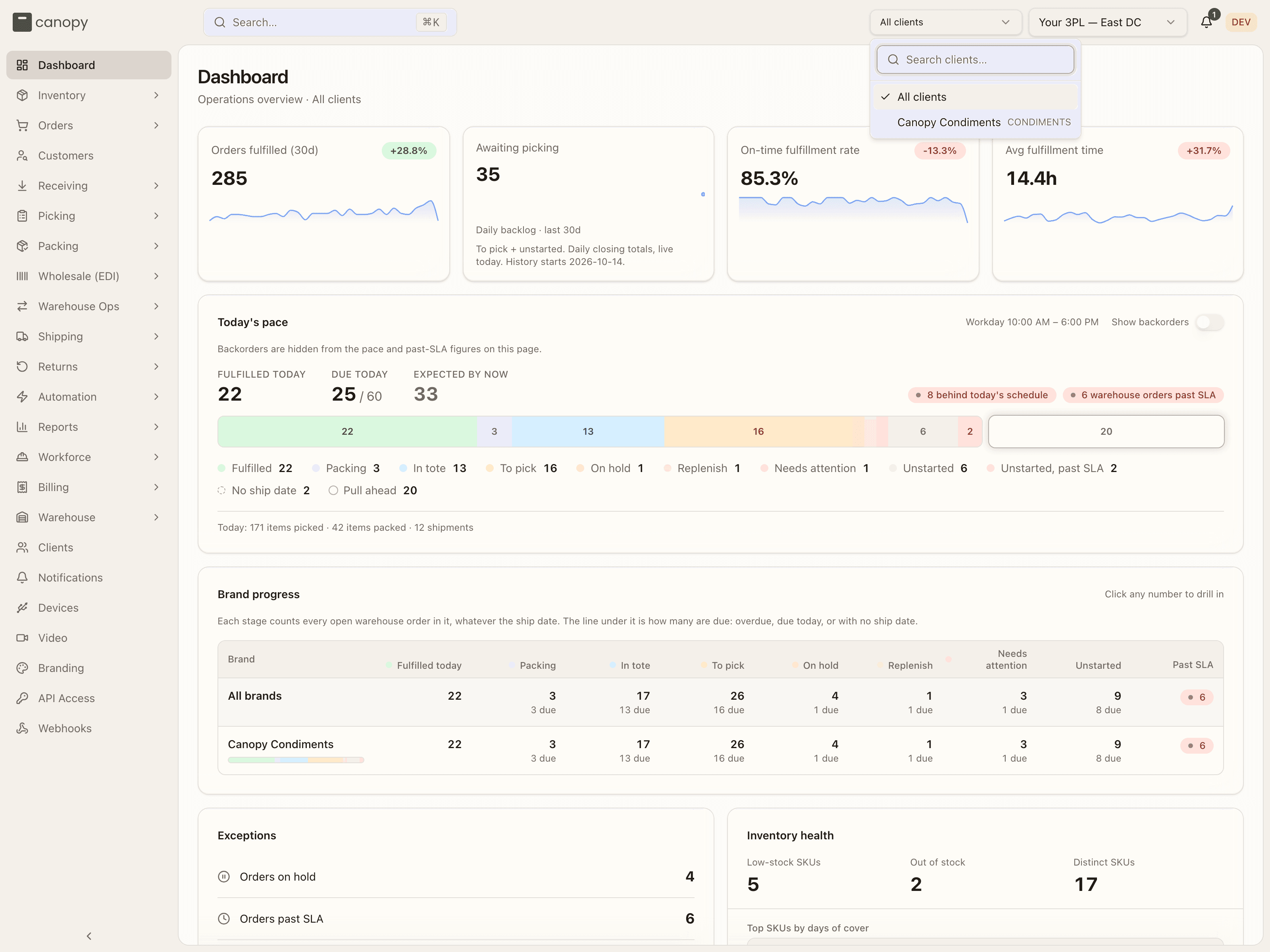1270x952 pixels.
Task: Expand the Workforce submenu chevron
Action: 156,457
